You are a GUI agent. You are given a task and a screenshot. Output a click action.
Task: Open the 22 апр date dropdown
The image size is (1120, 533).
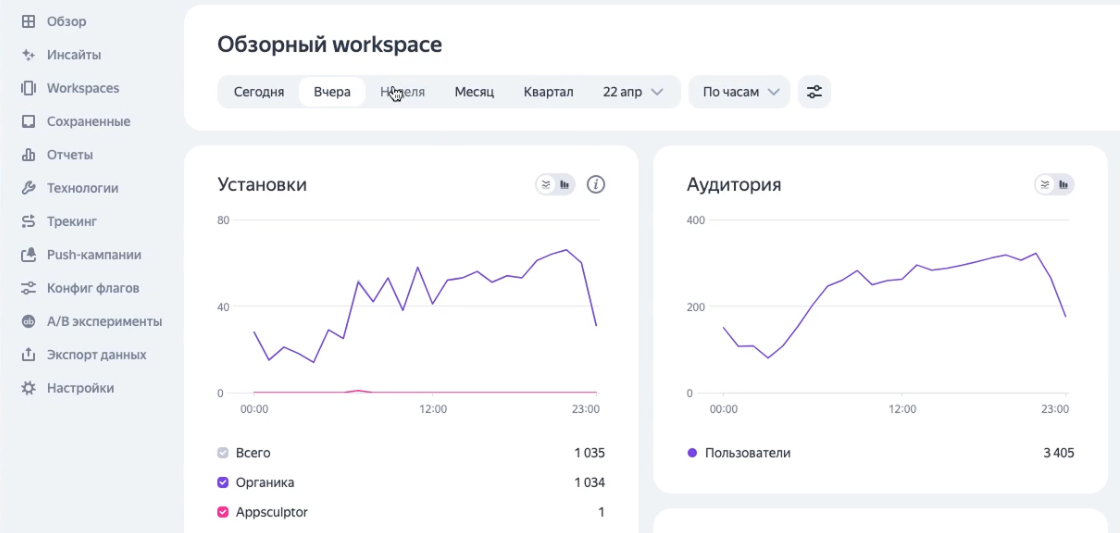click(x=634, y=92)
